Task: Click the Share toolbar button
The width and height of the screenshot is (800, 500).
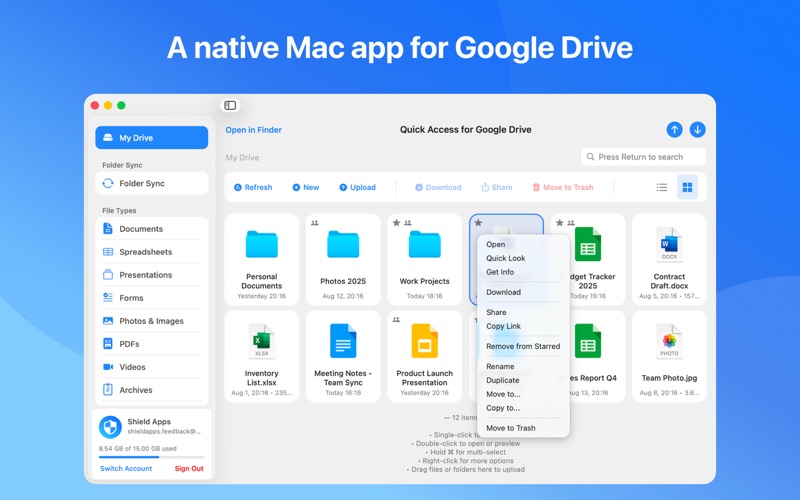Action: pyautogui.click(x=497, y=187)
